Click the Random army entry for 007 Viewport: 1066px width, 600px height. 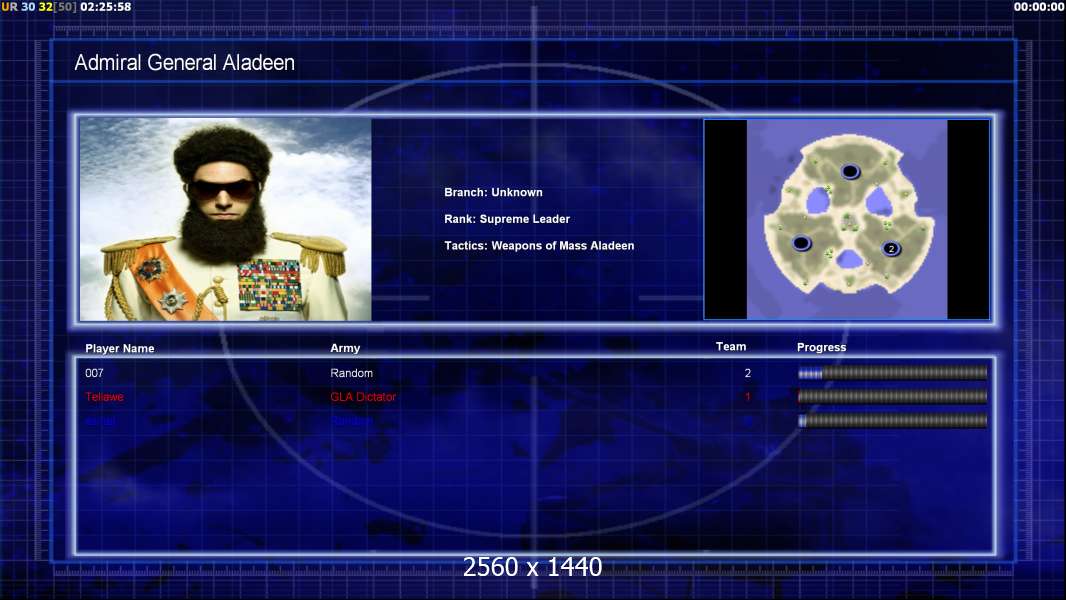coord(351,373)
